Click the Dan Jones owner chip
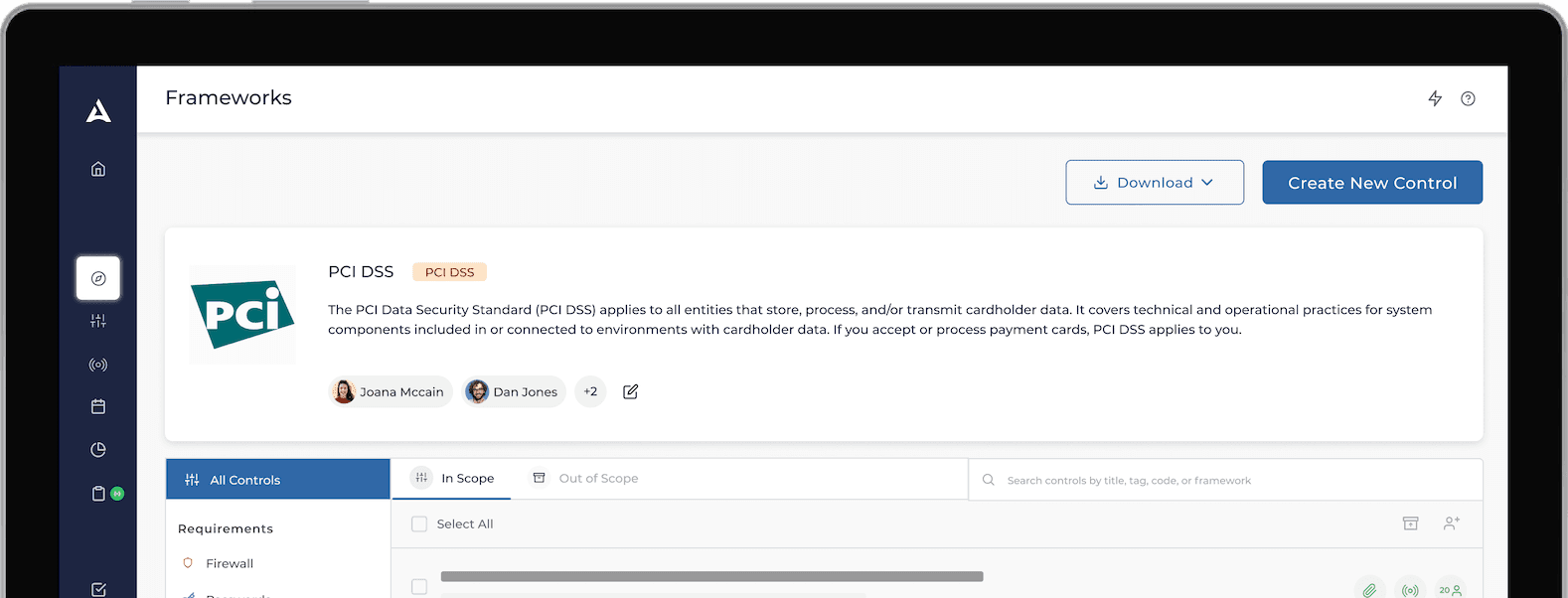 [x=514, y=391]
